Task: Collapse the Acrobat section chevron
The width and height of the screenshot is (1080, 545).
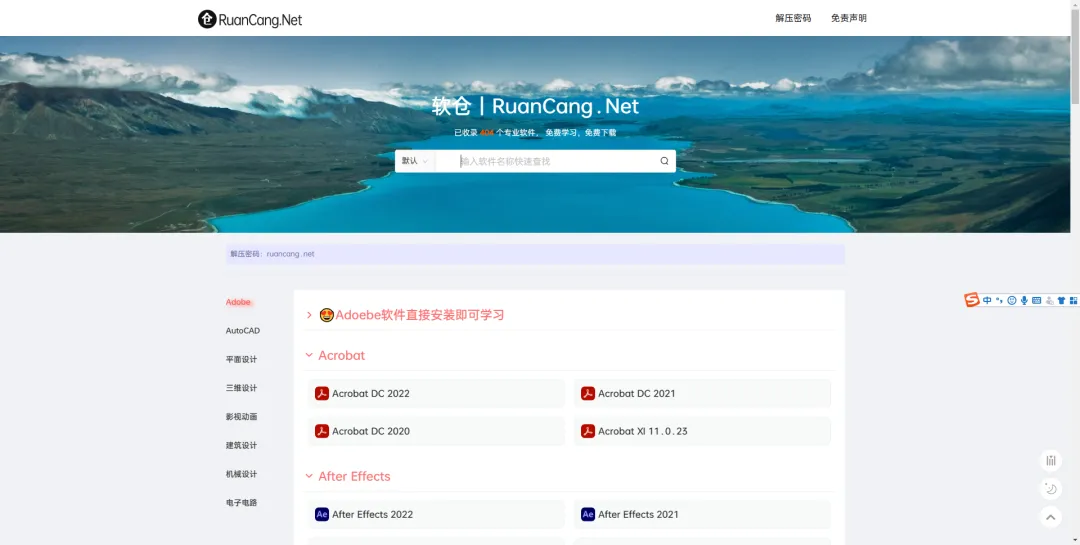Action: click(309, 356)
